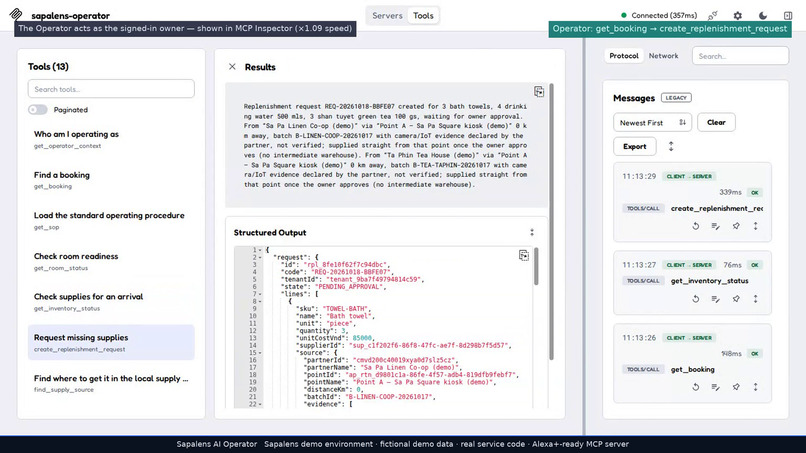Focus the messages Search field
The width and height of the screenshot is (806, 453).
coord(740,56)
